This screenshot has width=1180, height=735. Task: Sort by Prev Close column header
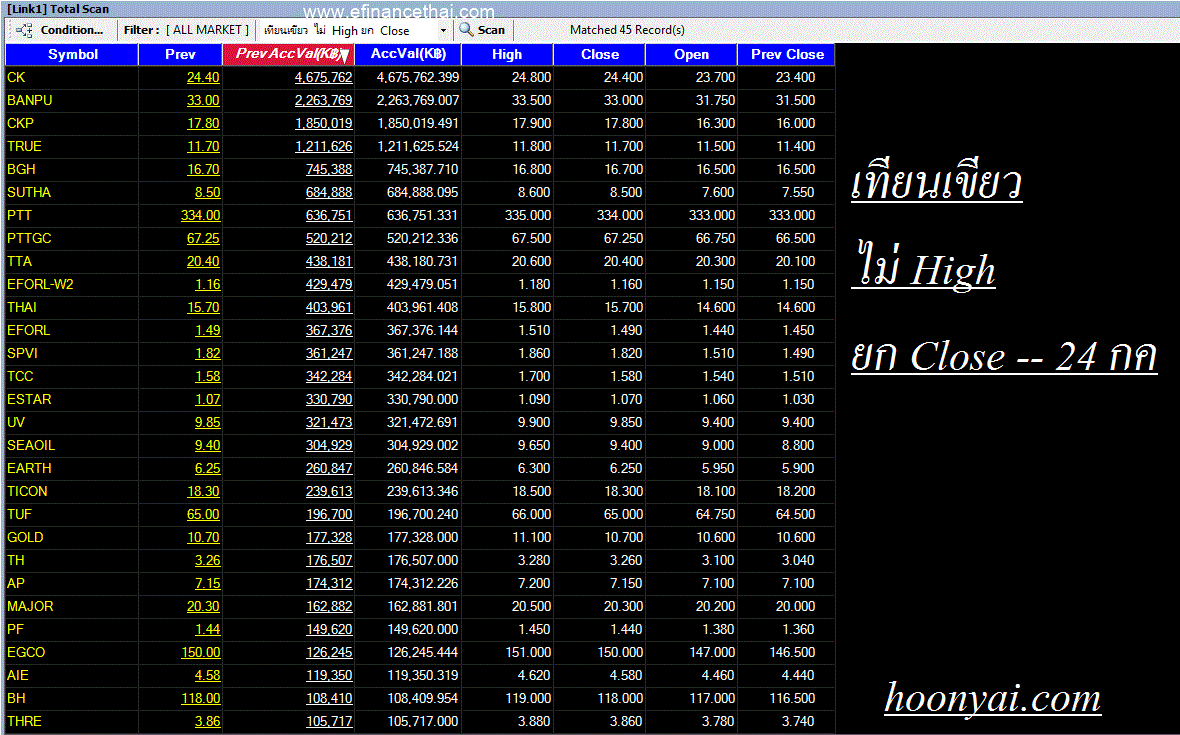[x=787, y=54]
